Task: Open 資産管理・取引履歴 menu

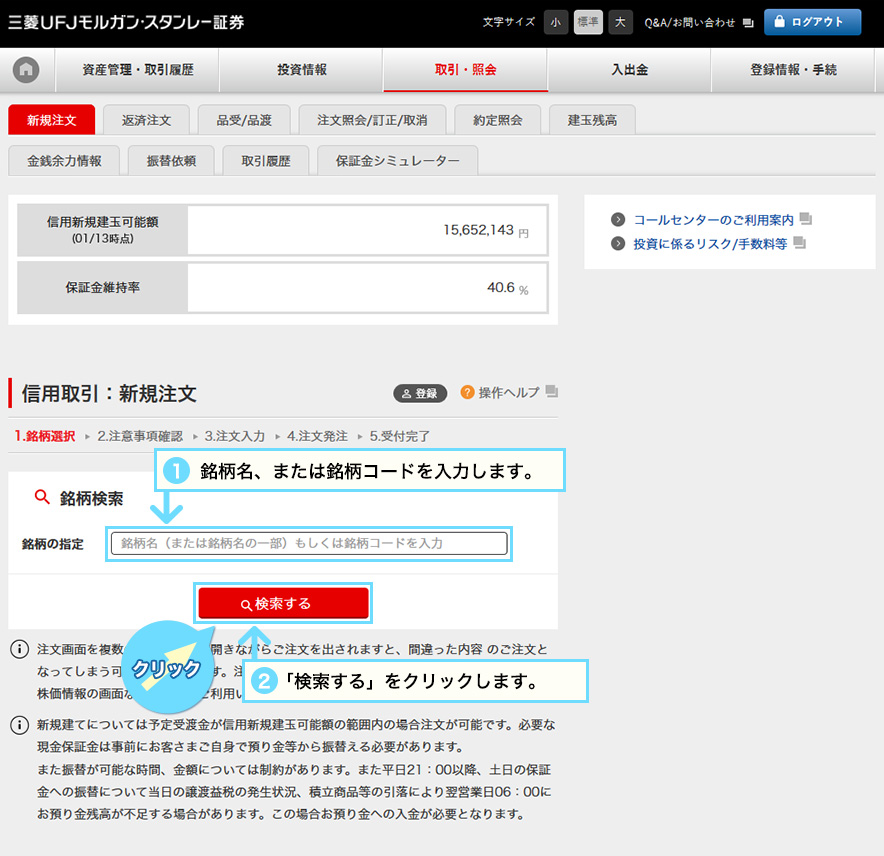Action: tap(137, 70)
